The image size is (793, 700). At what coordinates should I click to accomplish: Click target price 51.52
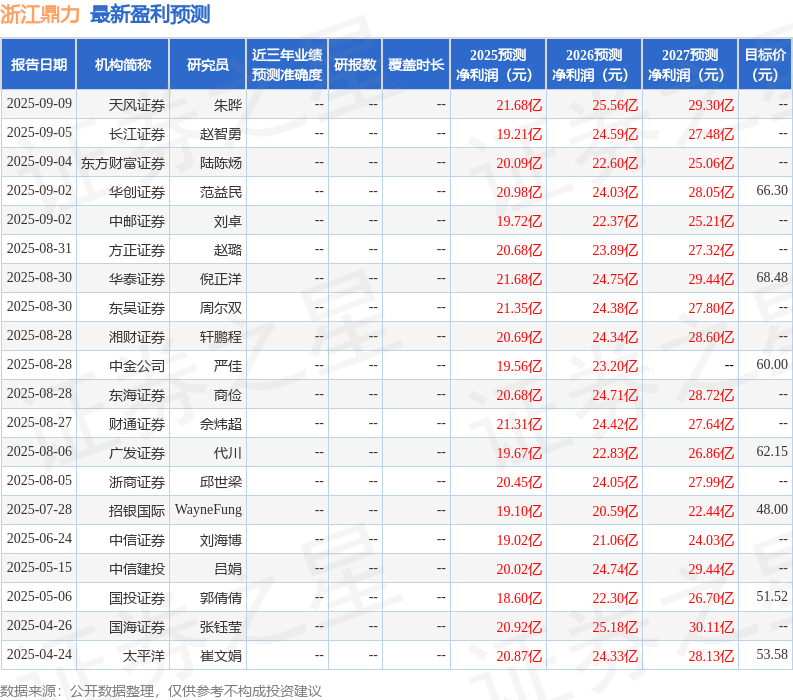click(772, 596)
